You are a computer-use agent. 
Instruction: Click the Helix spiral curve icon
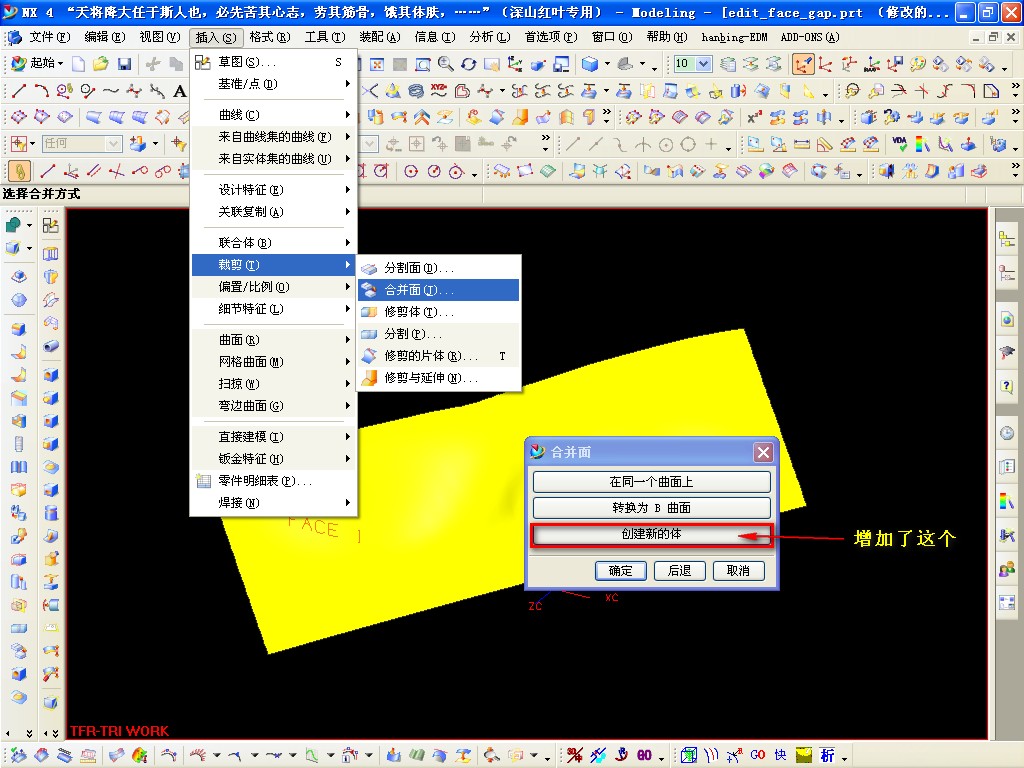(x=415, y=91)
